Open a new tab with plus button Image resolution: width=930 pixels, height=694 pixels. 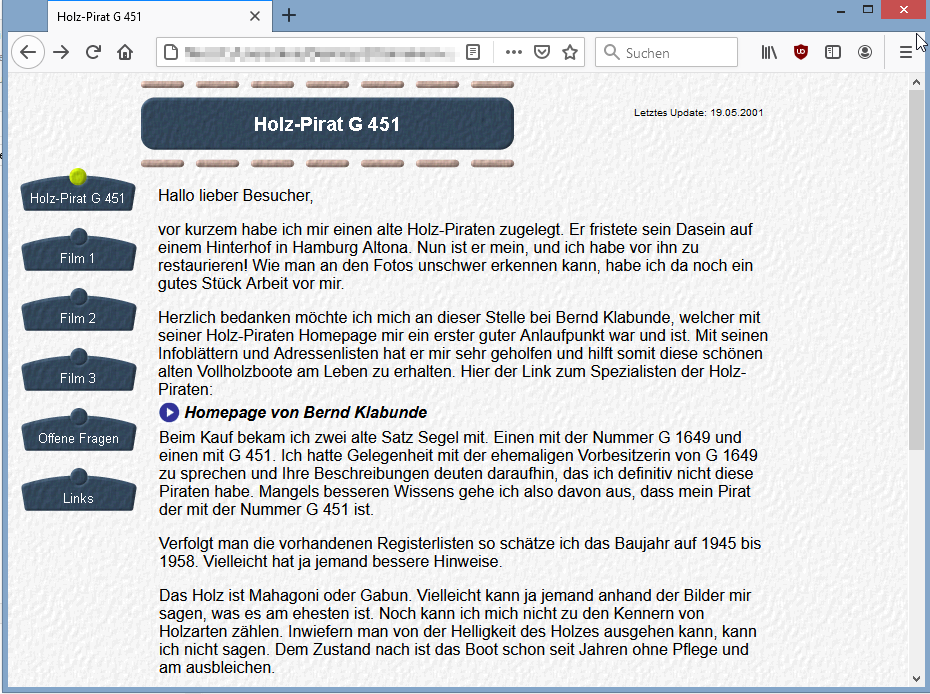[x=289, y=15]
